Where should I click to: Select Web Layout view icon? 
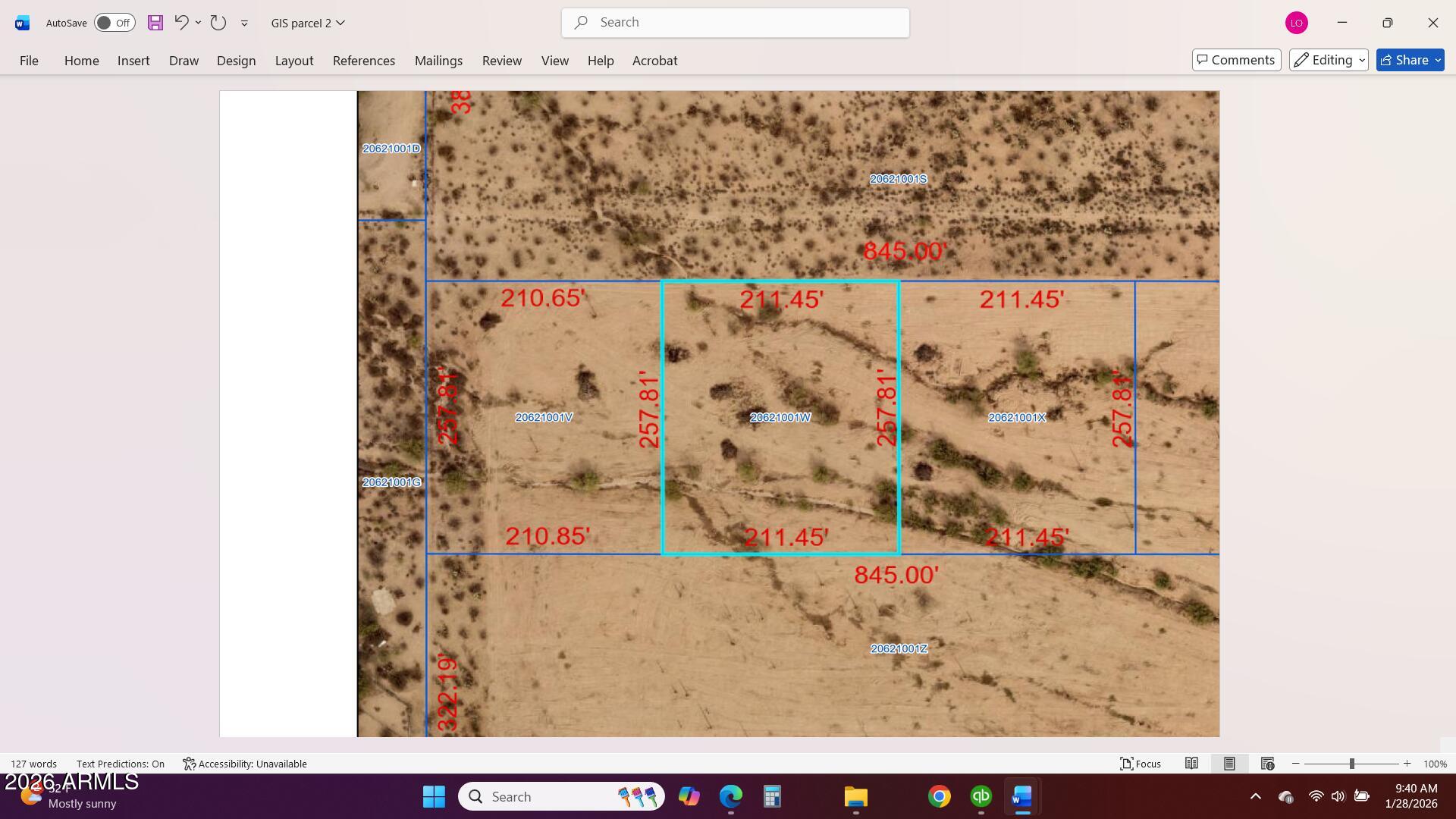click(x=1266, y=764)
